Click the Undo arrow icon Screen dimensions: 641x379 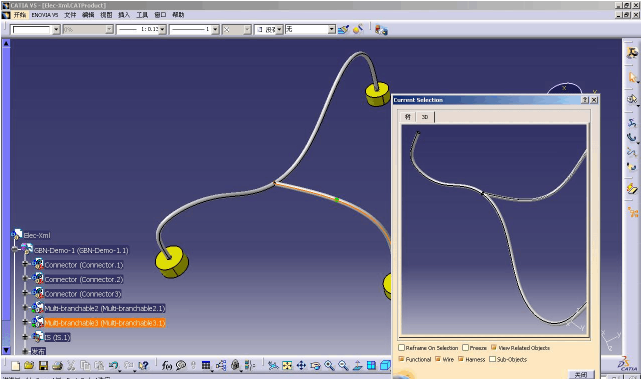(113, 366)
